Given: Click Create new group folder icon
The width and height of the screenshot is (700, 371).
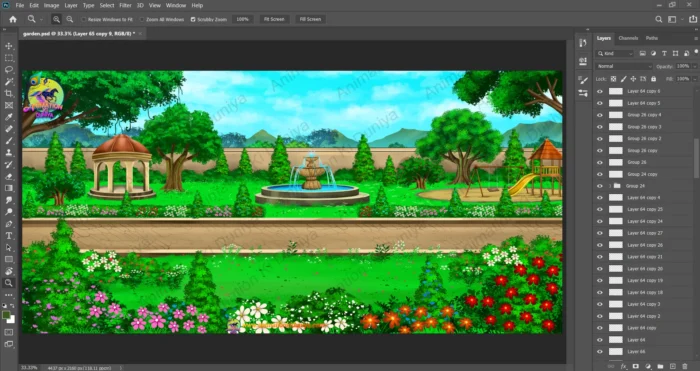Looking at the screenshot, I should [660, 366].
